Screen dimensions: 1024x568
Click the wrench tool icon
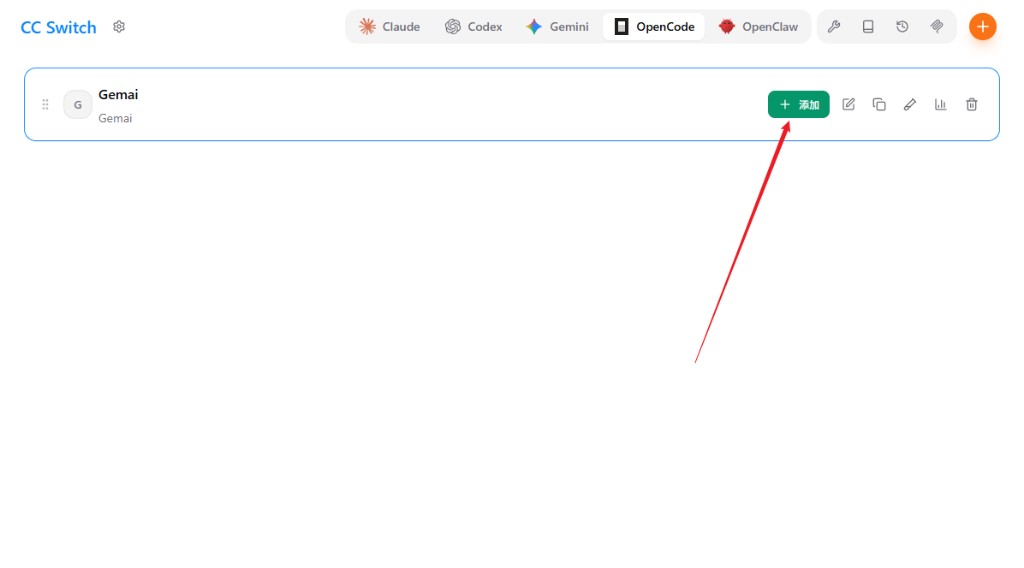pyautogui.click(x=833, y=27)
